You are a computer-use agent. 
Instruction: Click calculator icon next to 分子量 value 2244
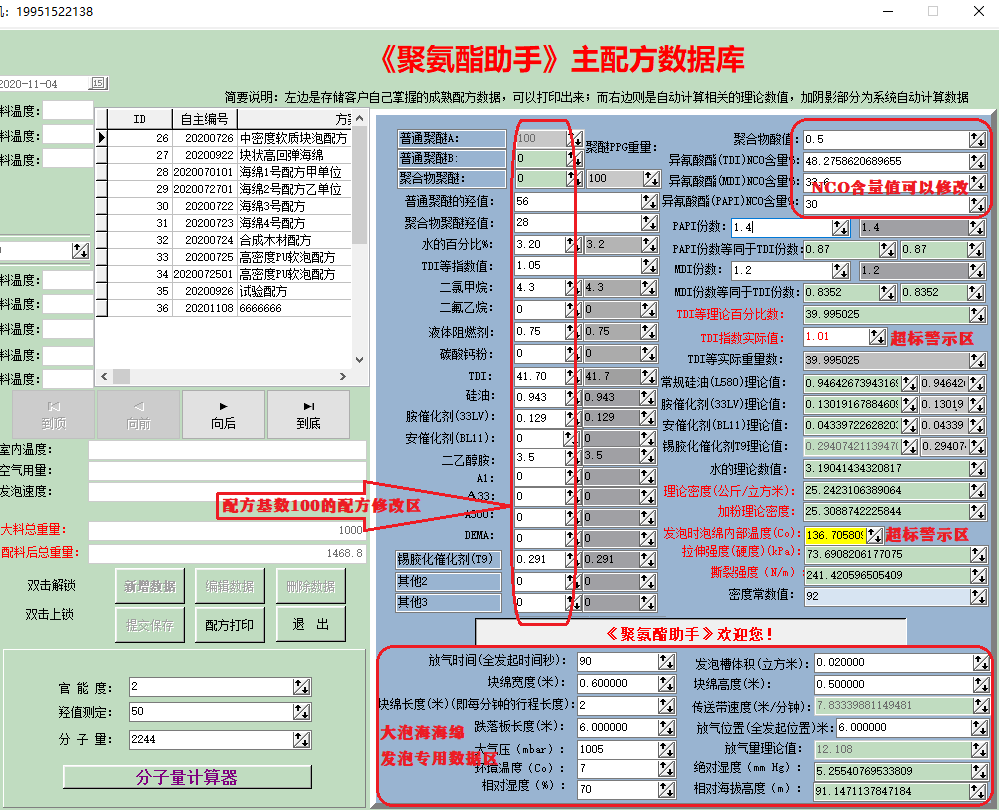point(301,739)
